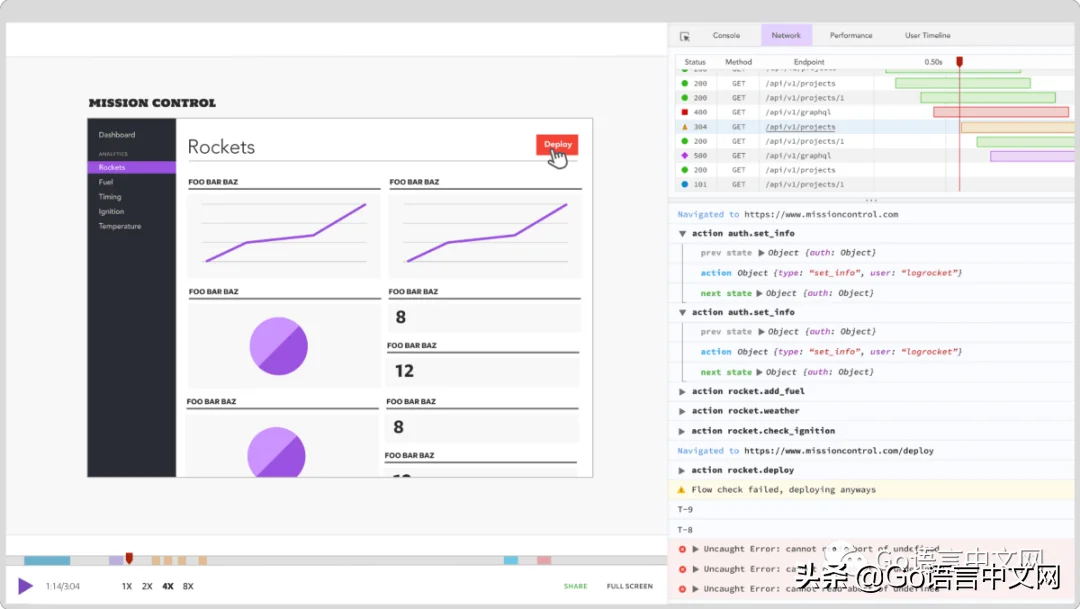1080x609 pixels.
Task: Click the upper purple pie chart
Action: [x=279, y=346]
